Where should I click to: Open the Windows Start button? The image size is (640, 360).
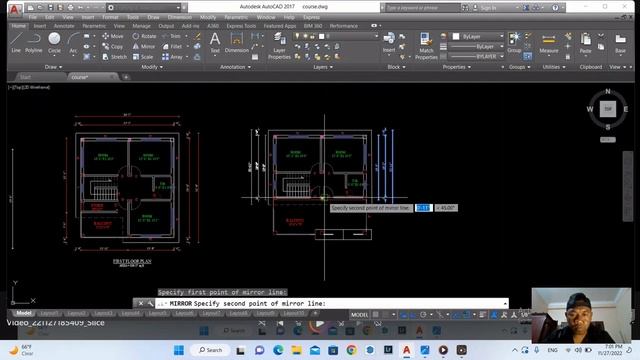click(x=179, y=350)
